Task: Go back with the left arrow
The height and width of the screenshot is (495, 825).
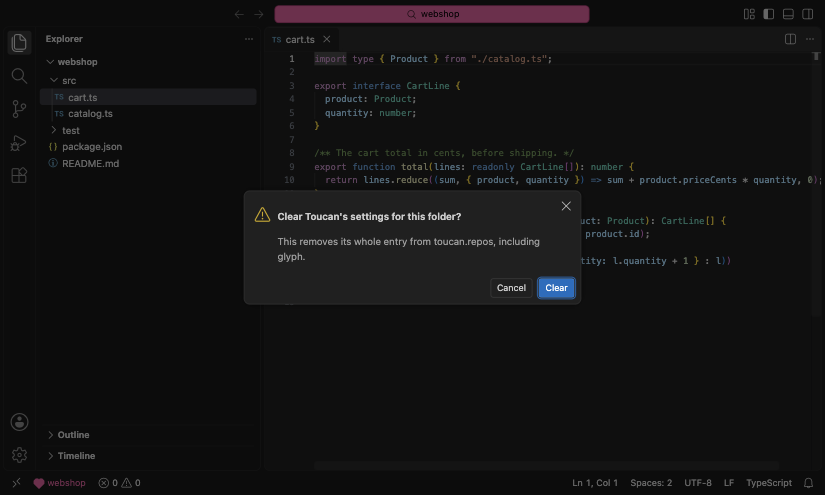Action: 239,14
